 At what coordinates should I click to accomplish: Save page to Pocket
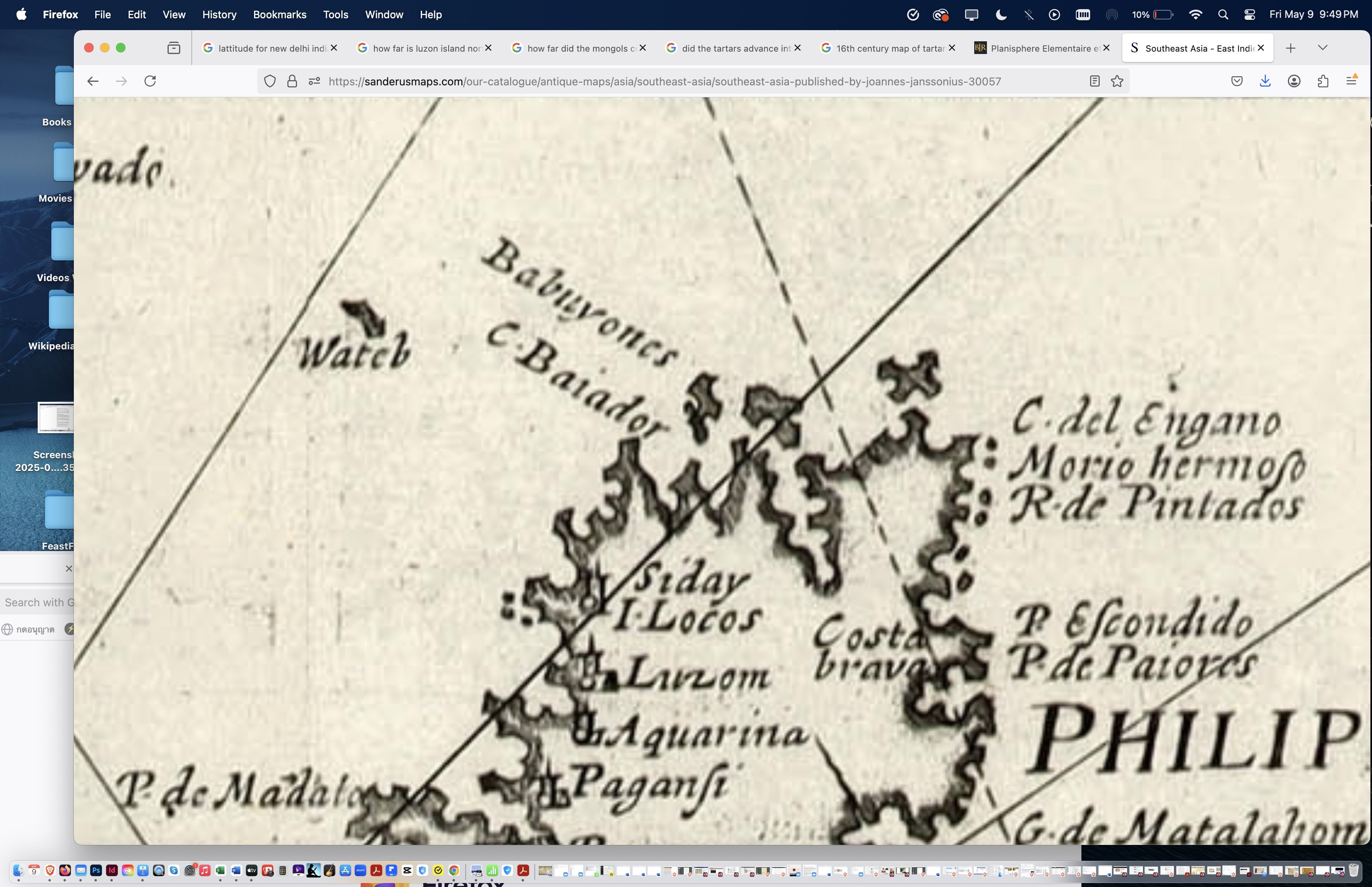tap(1237, 81)
